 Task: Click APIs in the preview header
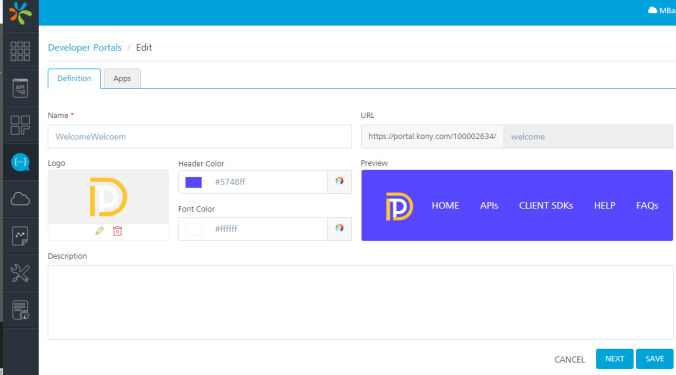point(489,206)
